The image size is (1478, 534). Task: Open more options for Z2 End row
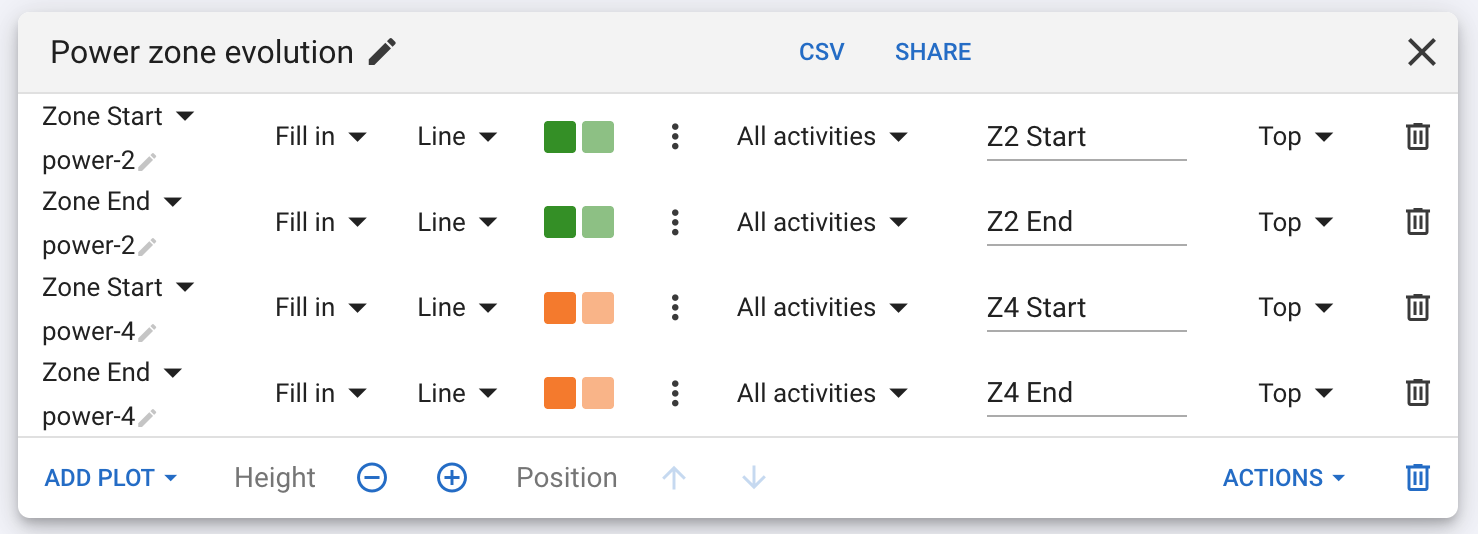click(x=676, y=222)
